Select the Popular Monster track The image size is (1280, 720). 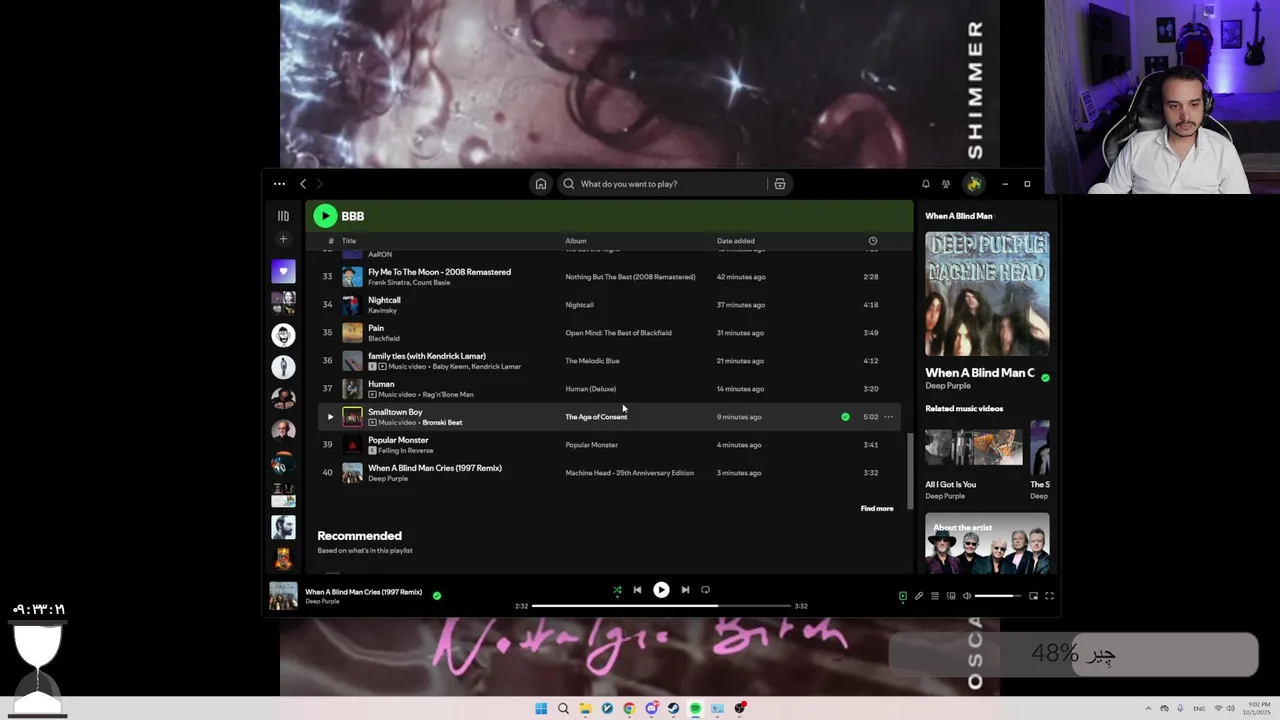(x=398, y=440)
